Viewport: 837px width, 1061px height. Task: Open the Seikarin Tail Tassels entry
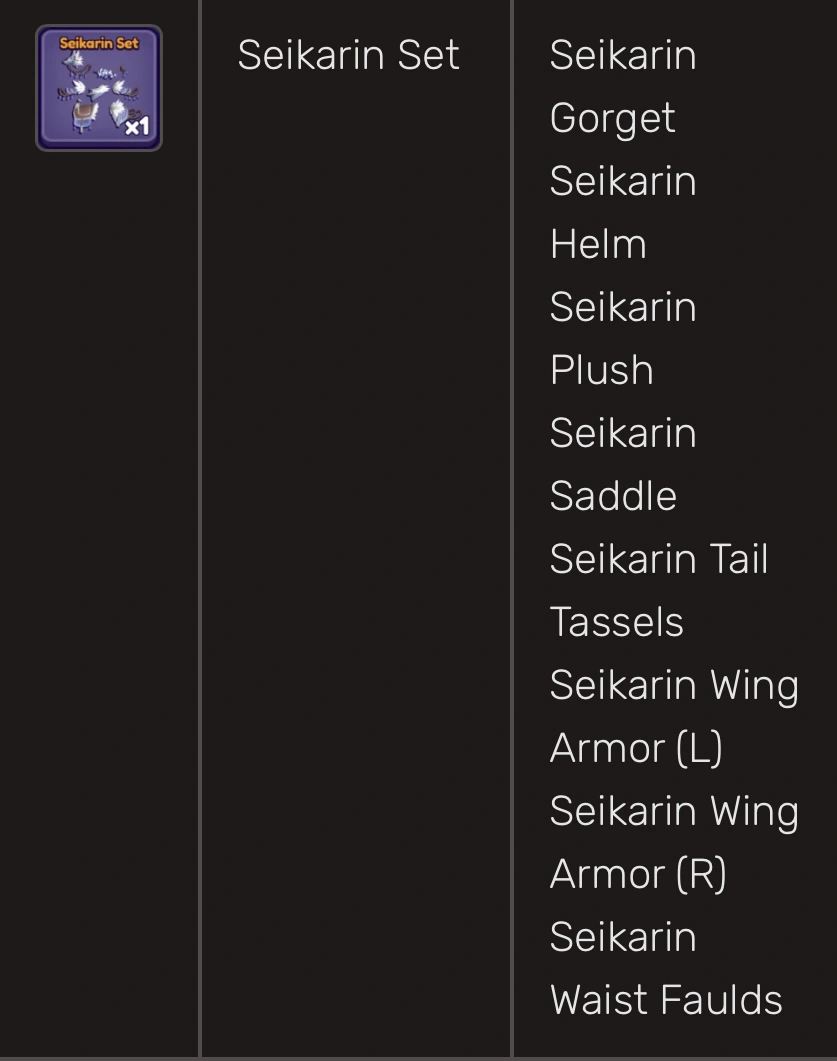(658, 590)
